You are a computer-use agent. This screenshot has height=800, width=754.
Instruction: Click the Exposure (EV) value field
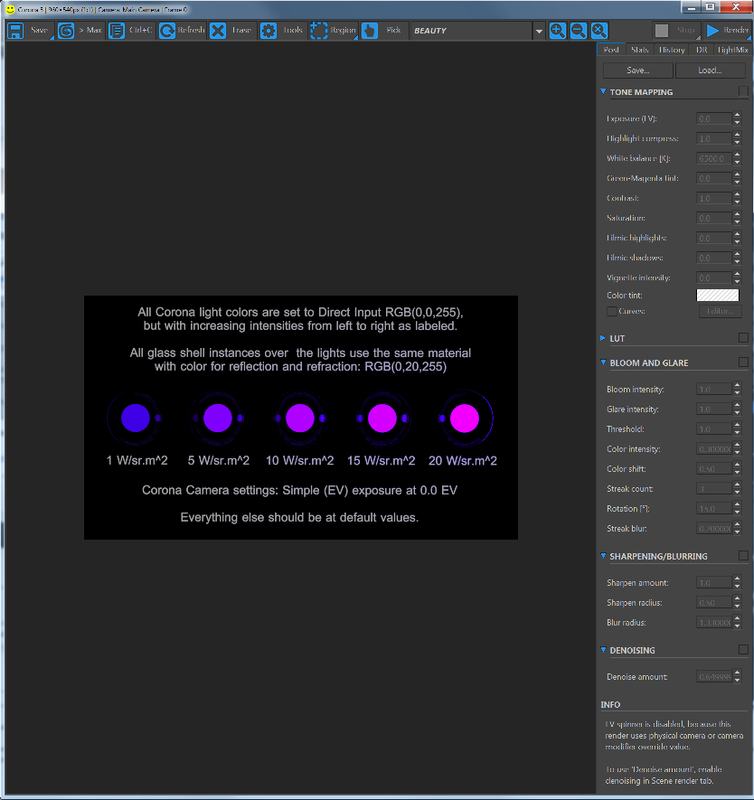[714, 118]
